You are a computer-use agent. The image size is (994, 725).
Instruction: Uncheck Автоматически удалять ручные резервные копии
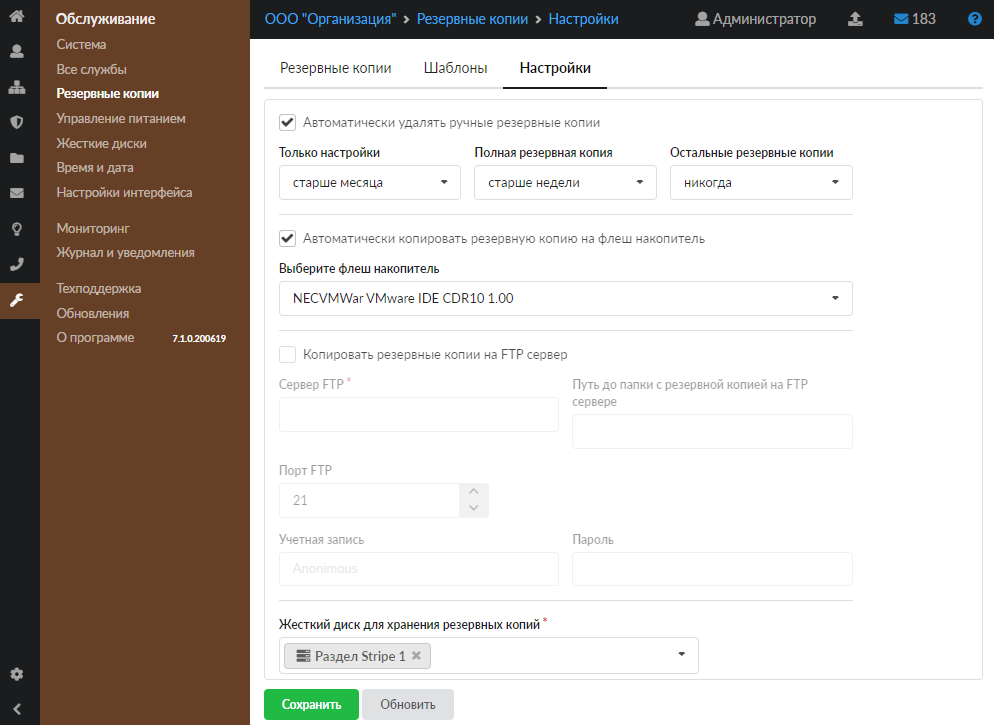point(287,122)
